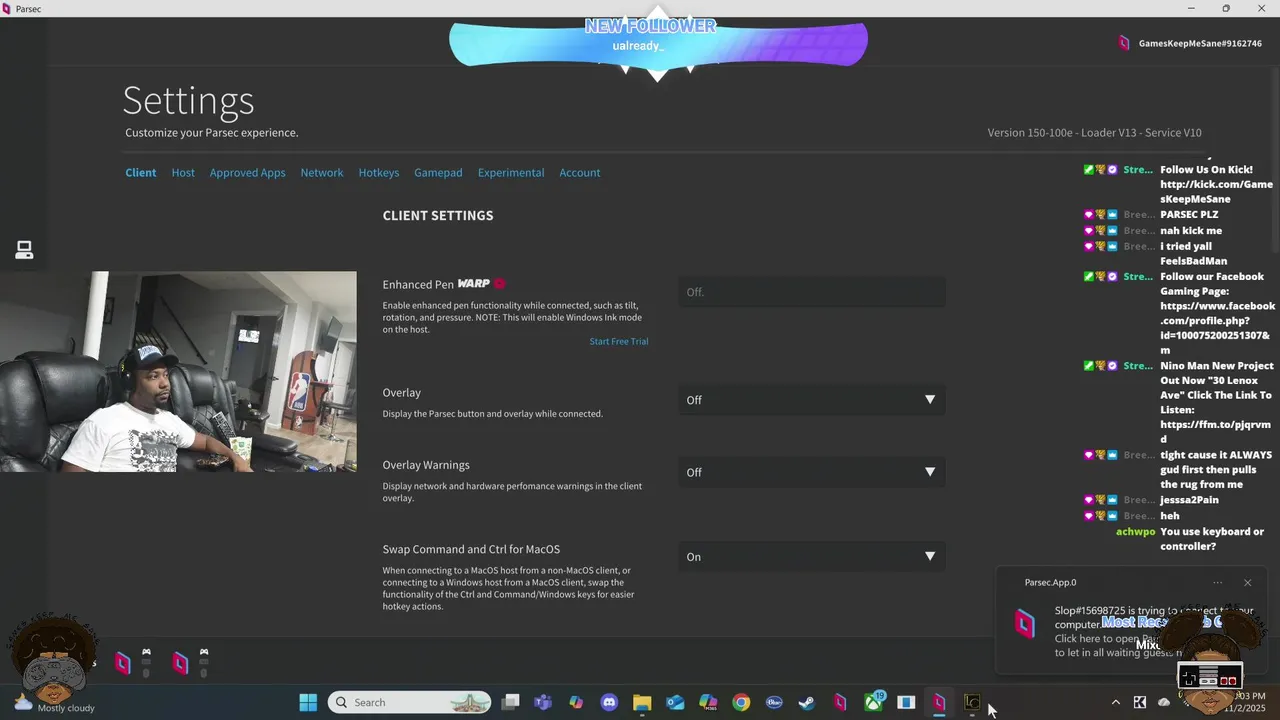Click the webcam video thumbnail
1280x720 pixels.
click(178, 372)
